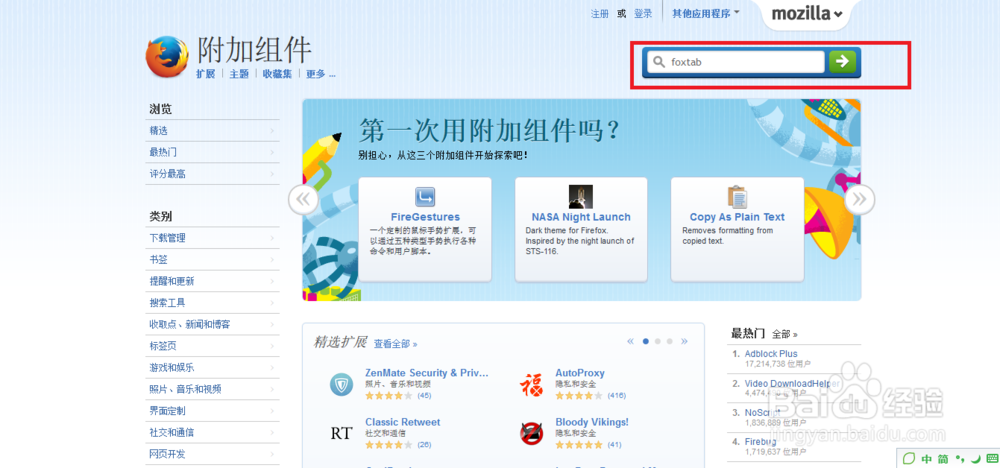Click the IME 中 language mode indicator

[x=926, y=458]
